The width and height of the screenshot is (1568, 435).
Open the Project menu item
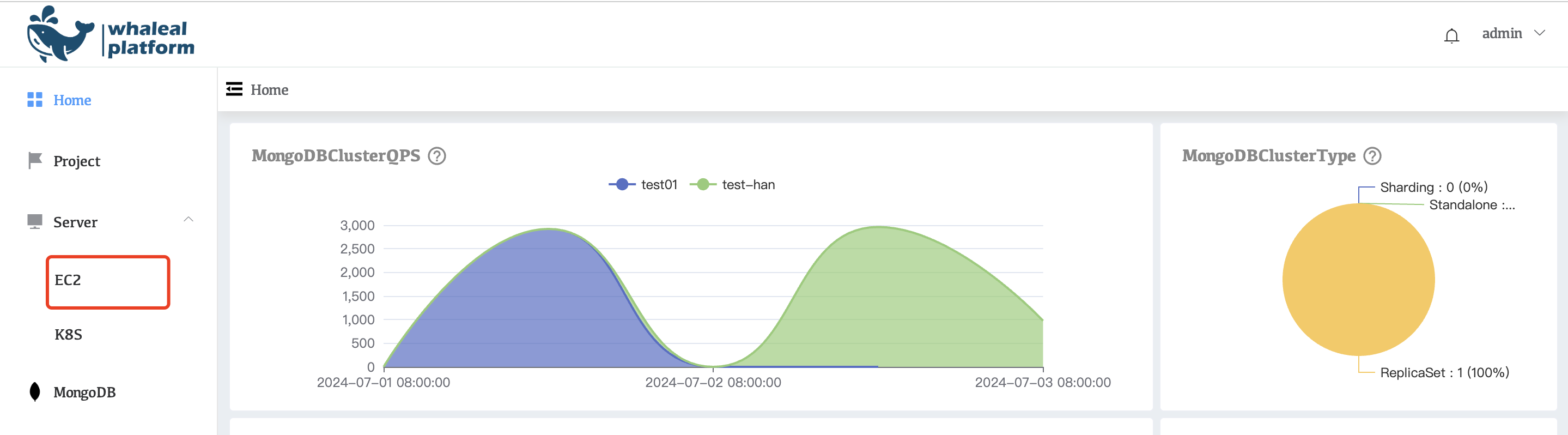pyautogui.click(x=77, y=161)
